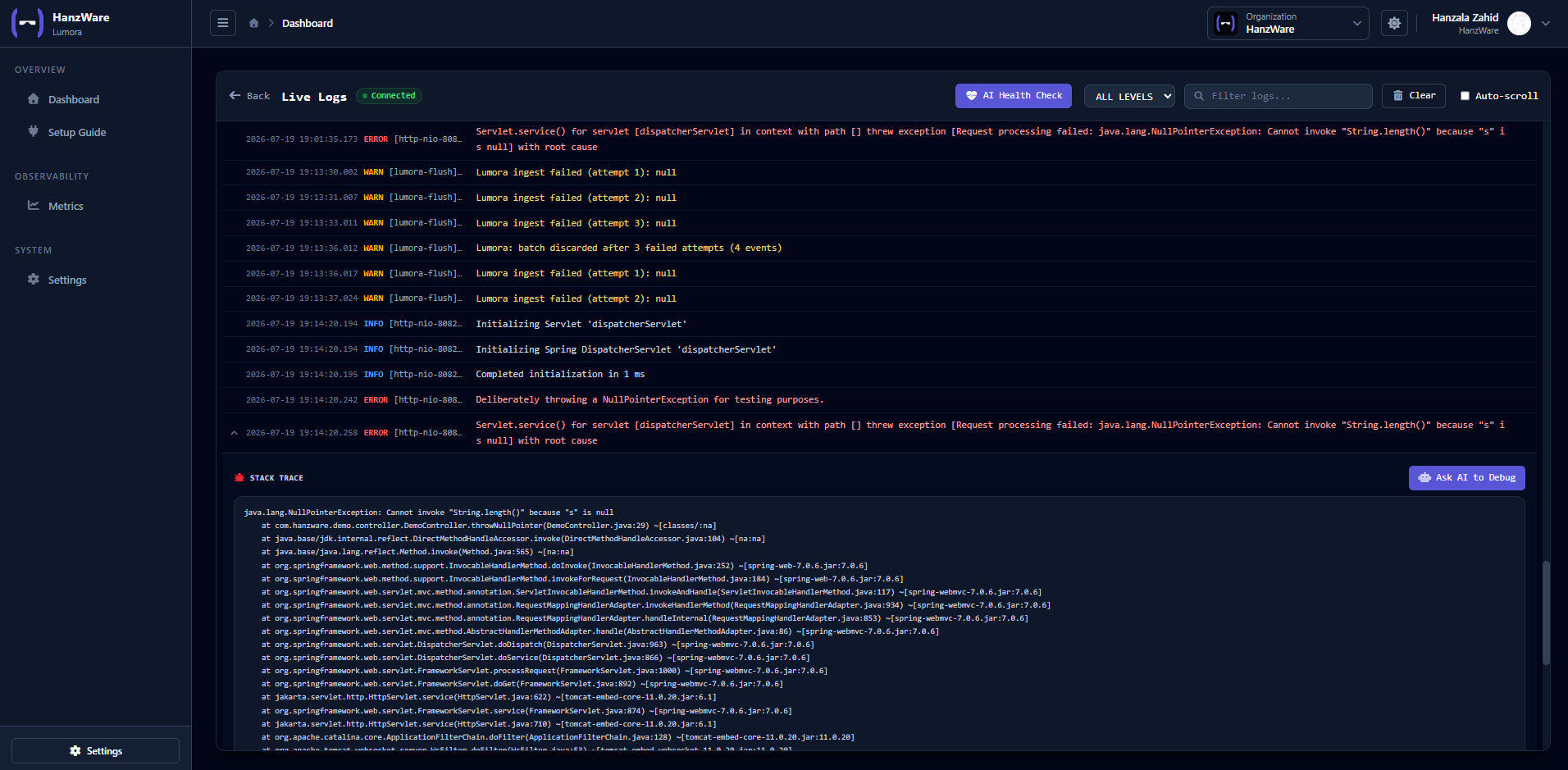Click the magnifier icon in filter box
Image resolution: width=1568 pixels, height=770 pixels.
point(1199,96)
